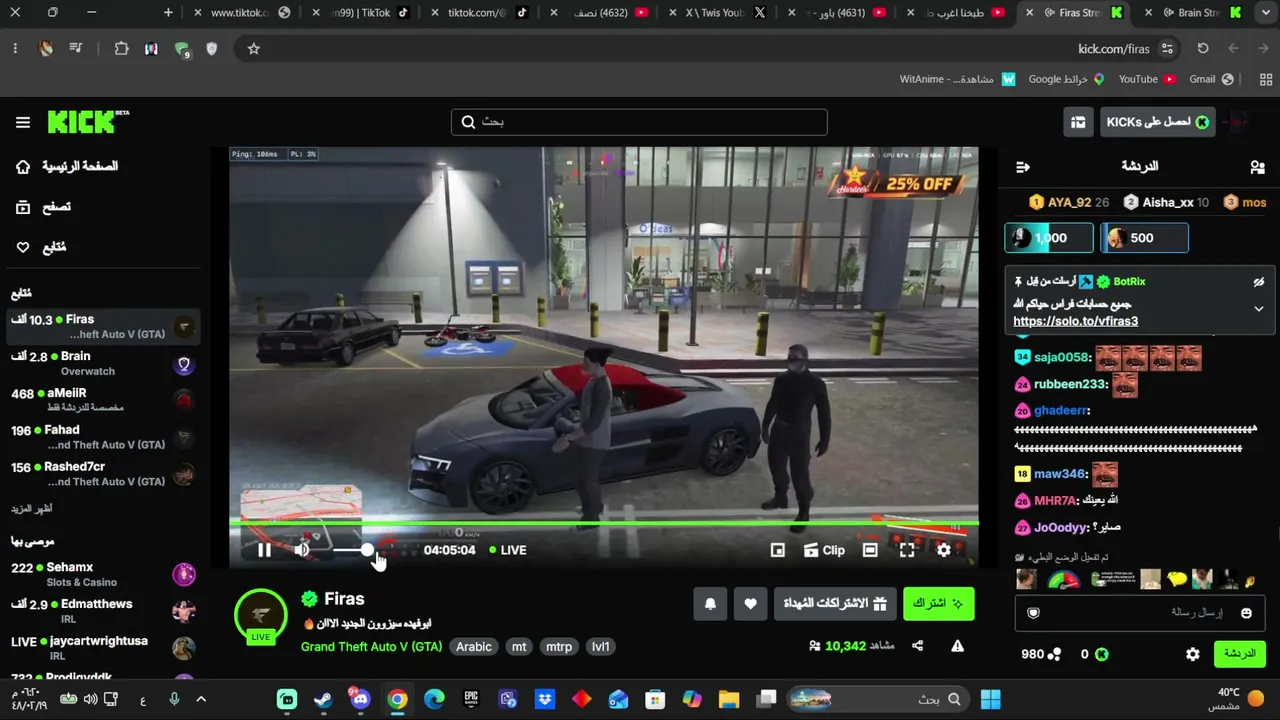Click the get KICKs button
Image resolution: width=1280 pixels, height=720 pixels.
1157,122
